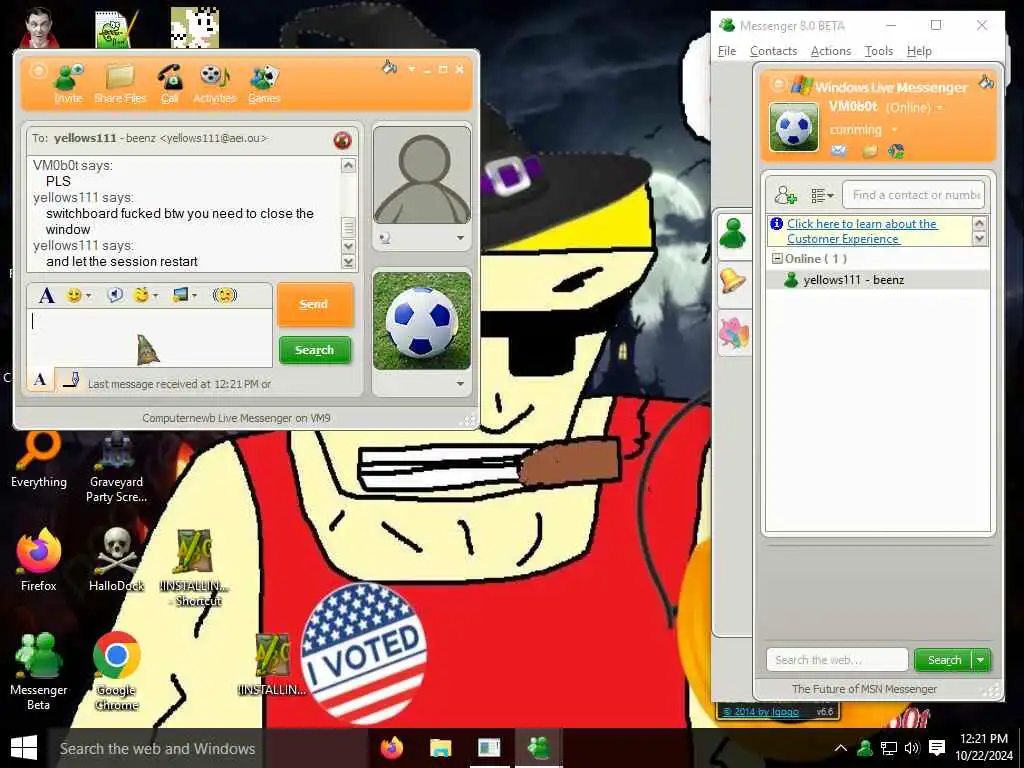Open File menu in Messenger

point(727,51)
